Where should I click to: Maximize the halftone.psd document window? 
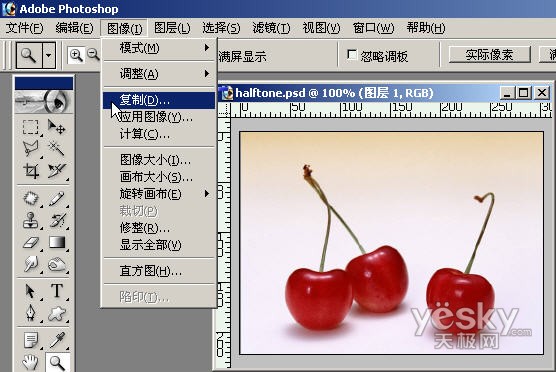[x=524, y=93]
